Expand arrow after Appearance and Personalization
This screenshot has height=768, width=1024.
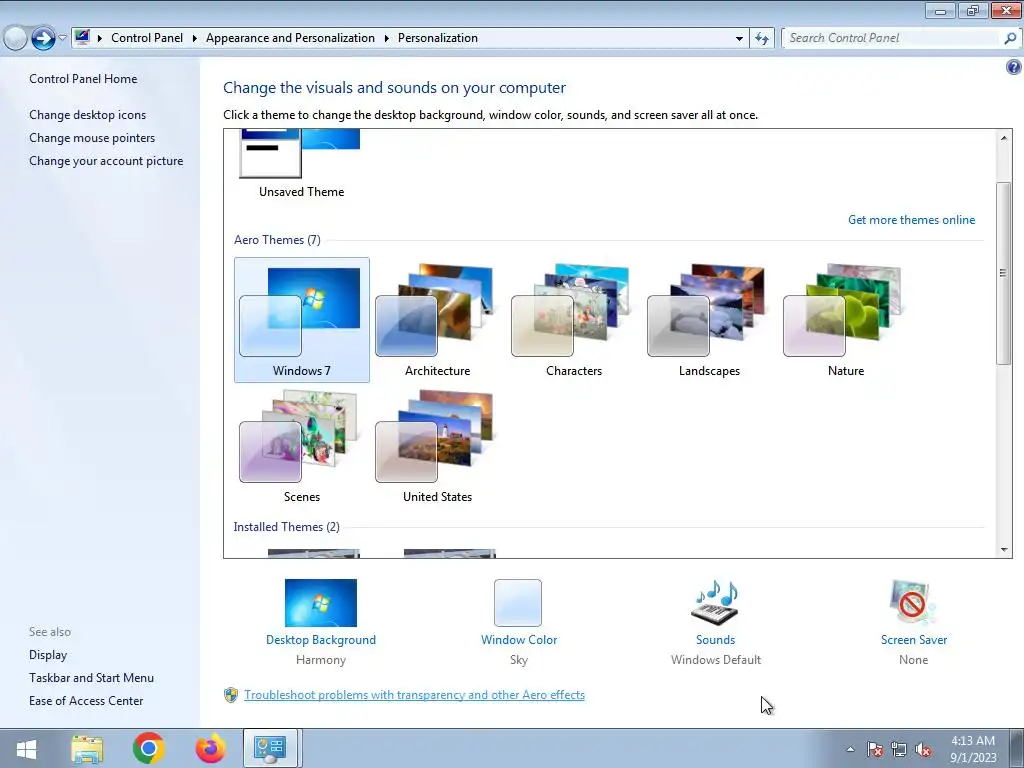pyautogui.click(x=387, y=39)
